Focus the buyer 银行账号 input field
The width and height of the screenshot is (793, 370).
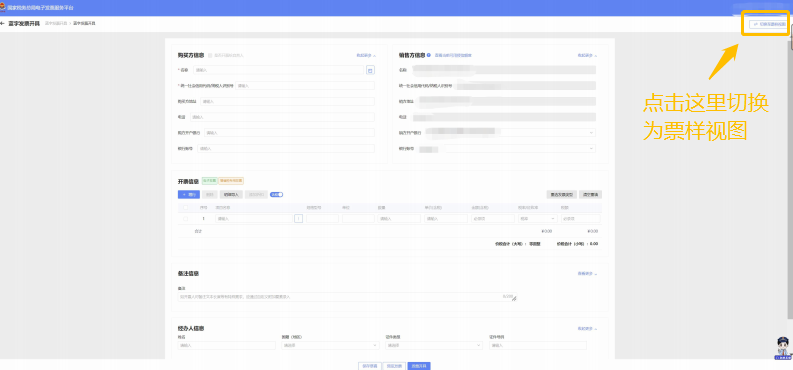coord(286,149)
